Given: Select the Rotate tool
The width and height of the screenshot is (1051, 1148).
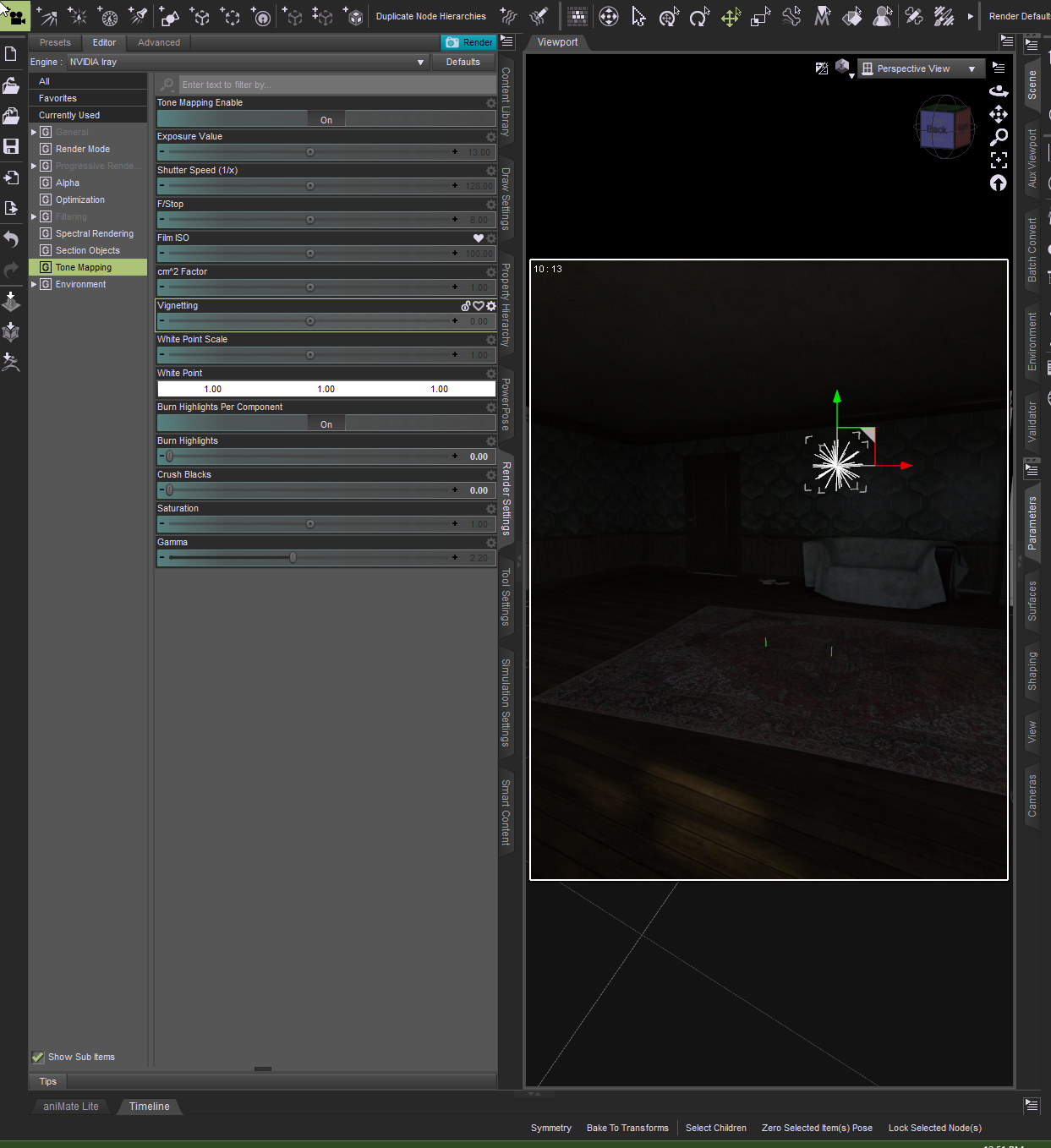Looking at the screenshot, I should (x=699, y=16).
